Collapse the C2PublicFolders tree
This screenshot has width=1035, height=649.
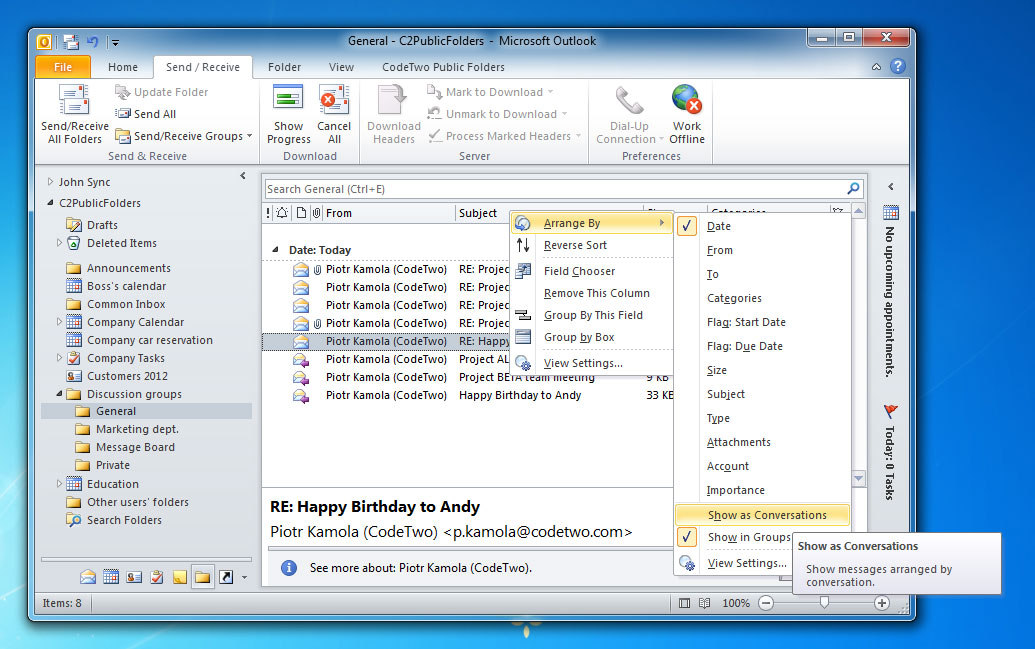click(x=50, y=203)
